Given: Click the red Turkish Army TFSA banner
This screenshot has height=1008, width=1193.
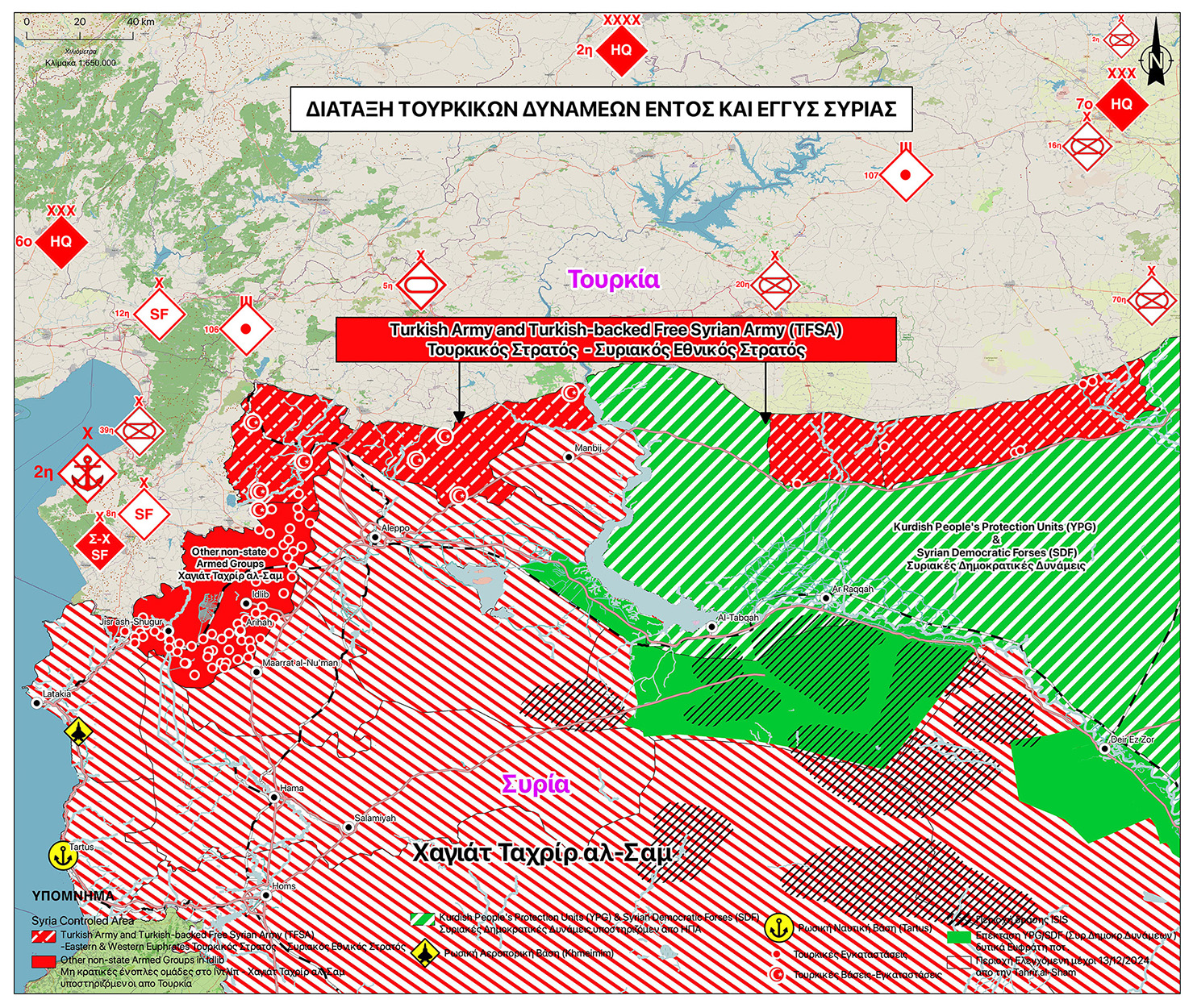Looking at the screenshot, I should pyautogui.click(x=615, y=339).
